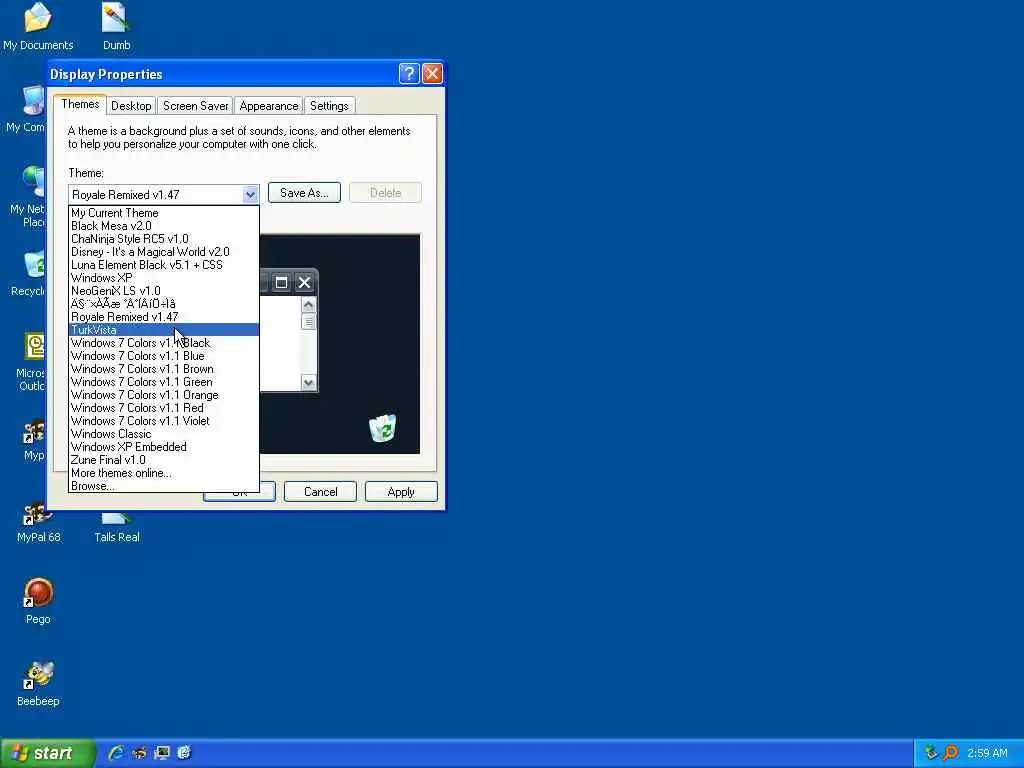Choose Windows 7 Colors v1.1 Blue
Viewport: 1024px width, 768px height.
[x=163, y=356]
